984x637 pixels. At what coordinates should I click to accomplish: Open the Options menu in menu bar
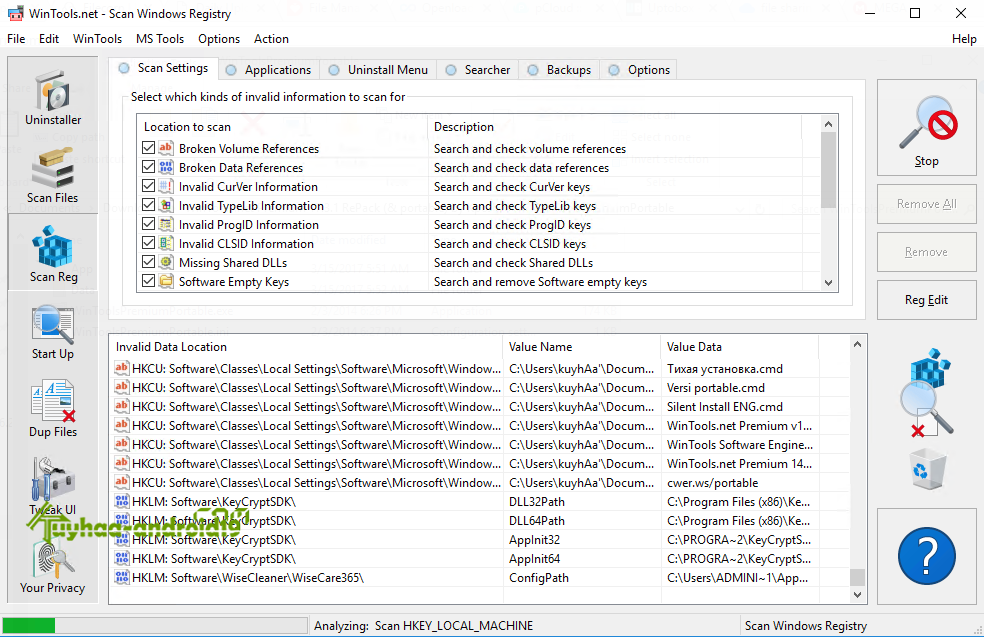(x=219, y=39)
